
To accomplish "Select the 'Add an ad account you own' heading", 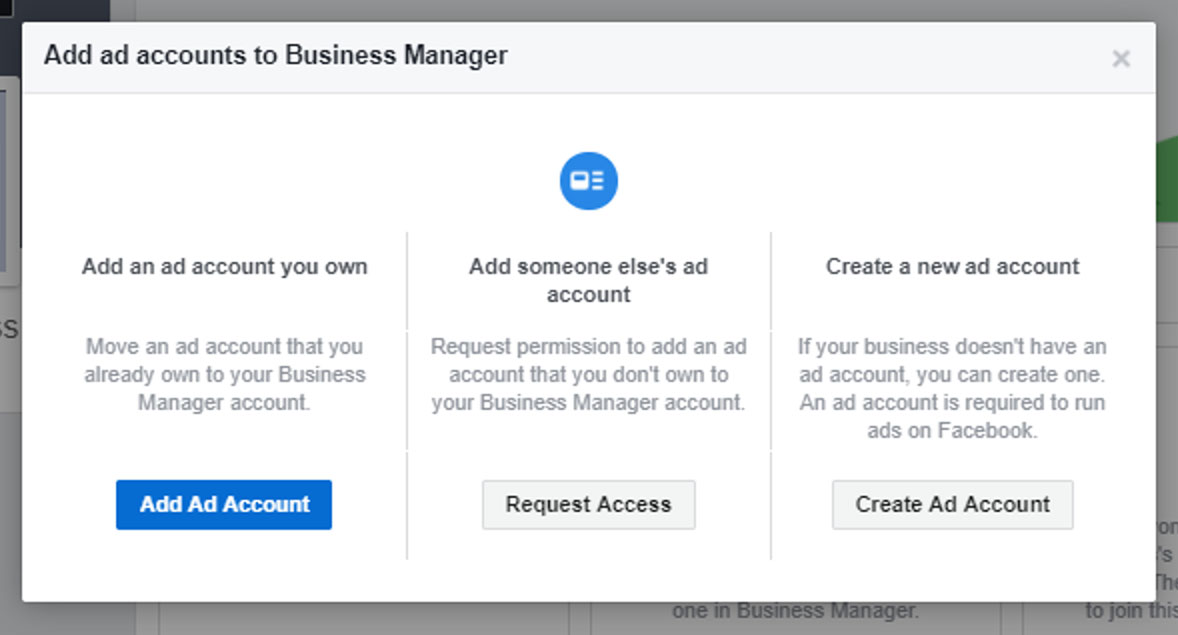I will click(x=224, y=267).
